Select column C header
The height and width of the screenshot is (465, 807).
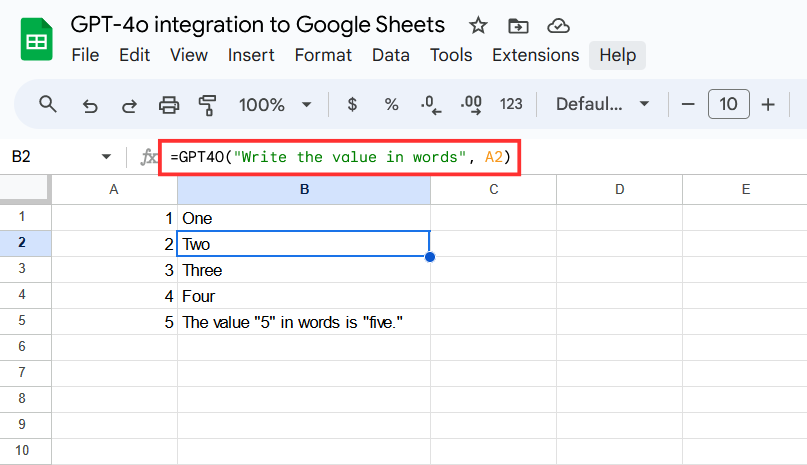point(494,190)
